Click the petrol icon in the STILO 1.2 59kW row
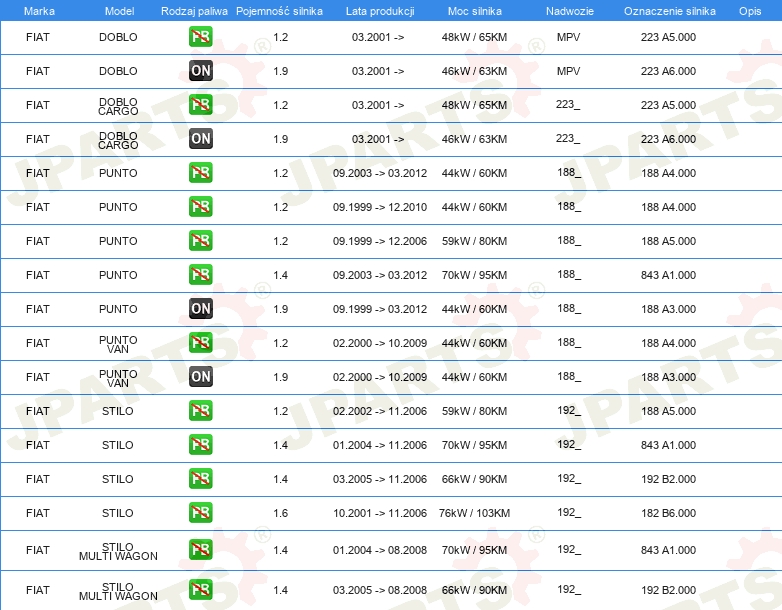This screenshot has width=782, height=610. (x=200, y=410)
